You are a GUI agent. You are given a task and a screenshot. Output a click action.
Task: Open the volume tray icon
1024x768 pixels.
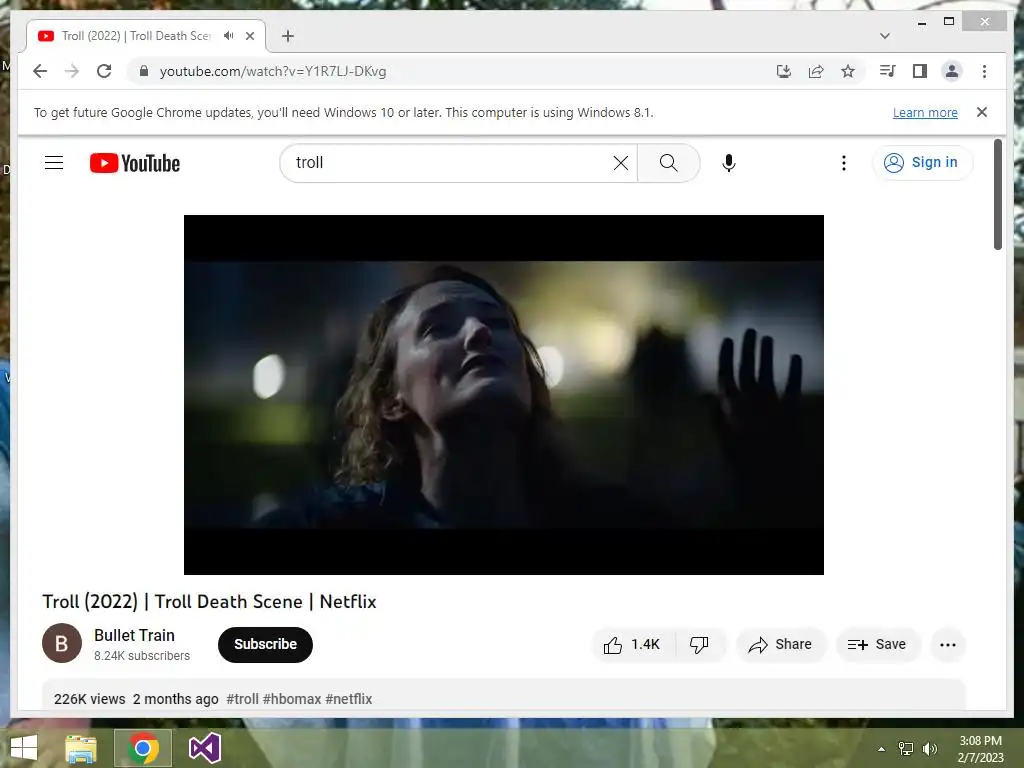point(929,749)
